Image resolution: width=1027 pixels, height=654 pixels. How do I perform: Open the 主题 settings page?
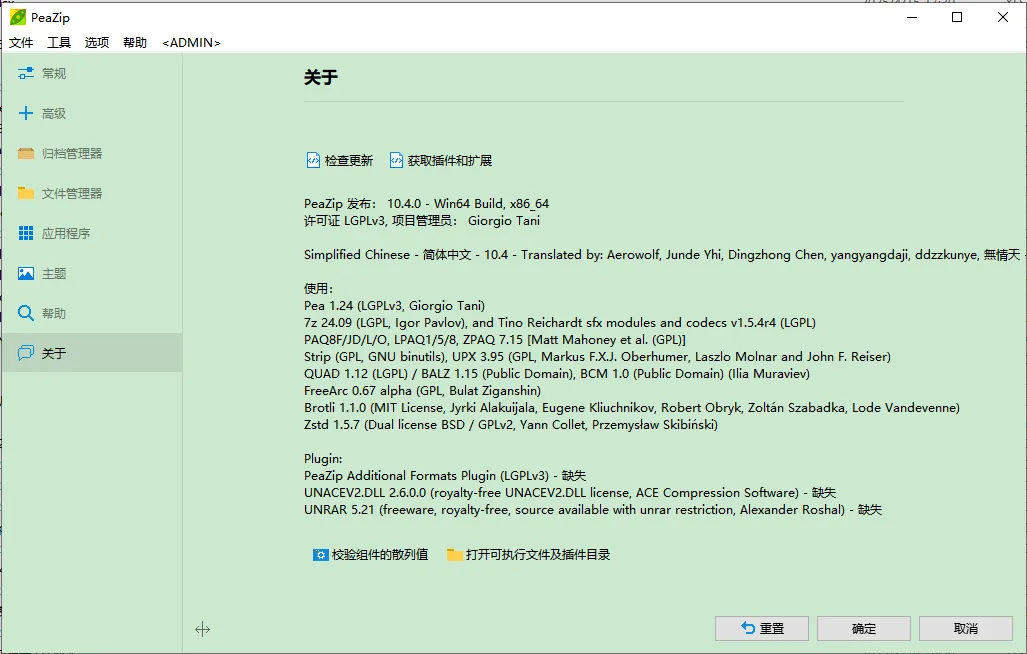92,273
